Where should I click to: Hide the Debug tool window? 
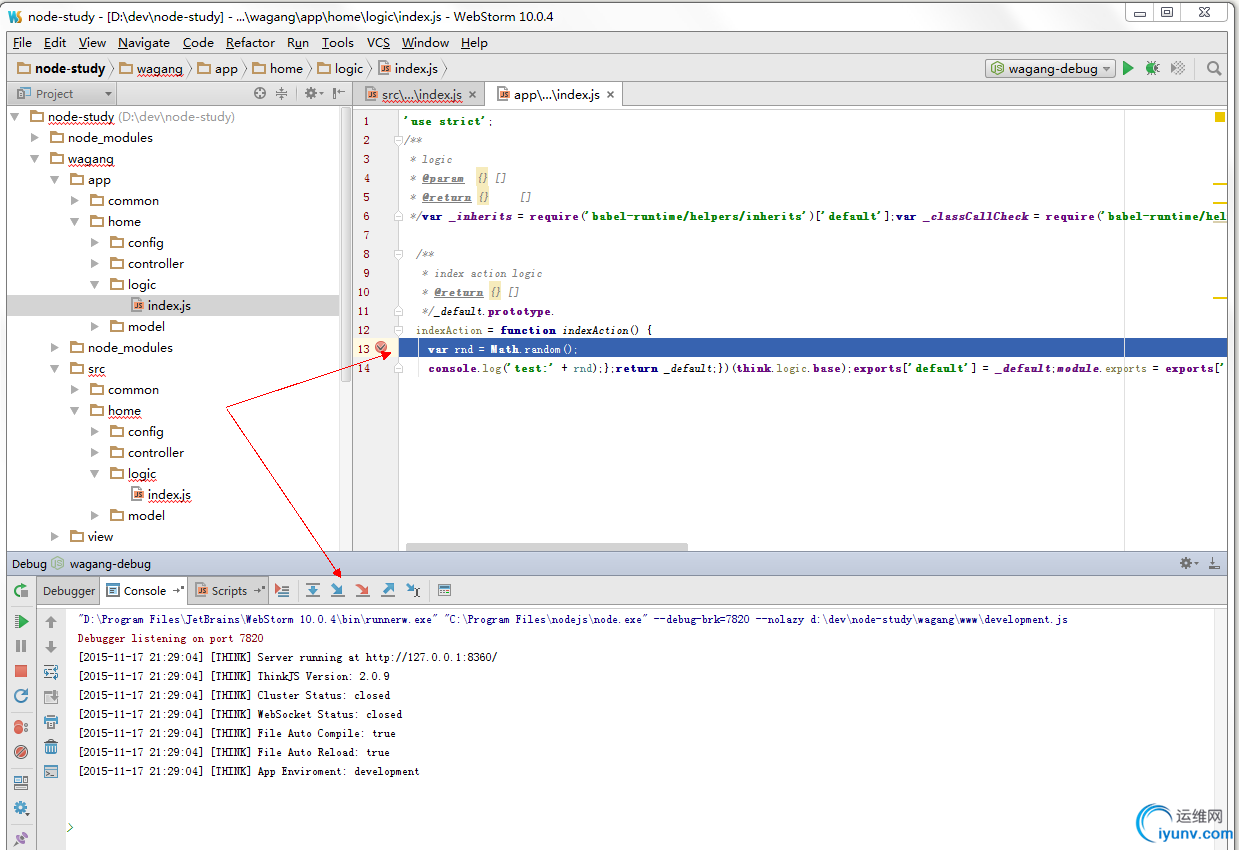1214,564
